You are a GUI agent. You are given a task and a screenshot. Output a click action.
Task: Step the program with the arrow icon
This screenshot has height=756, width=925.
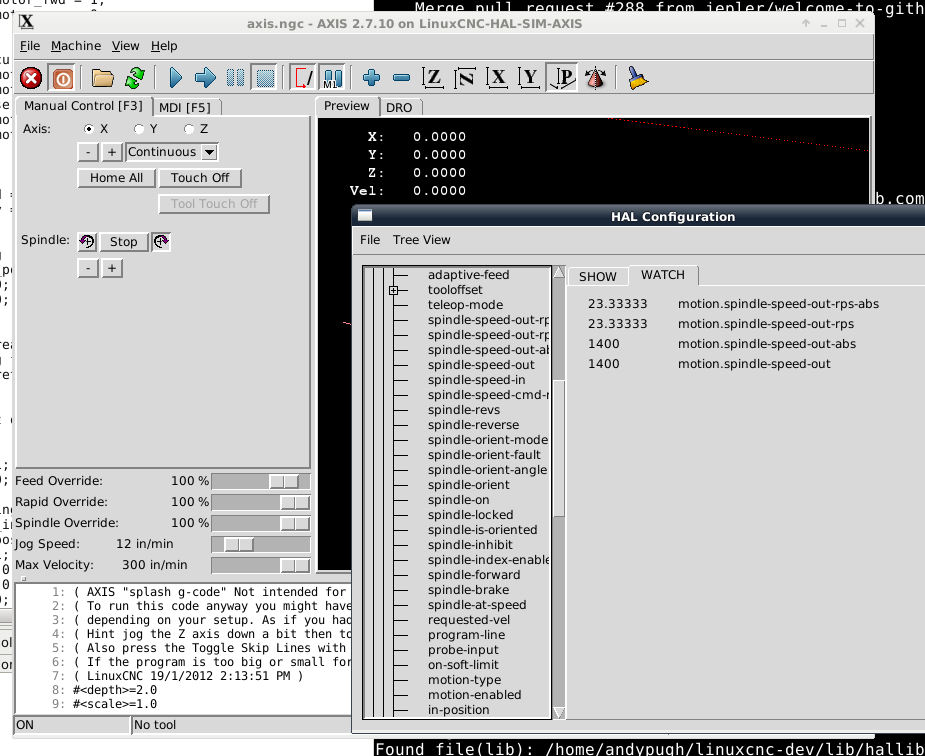(205, 78)
